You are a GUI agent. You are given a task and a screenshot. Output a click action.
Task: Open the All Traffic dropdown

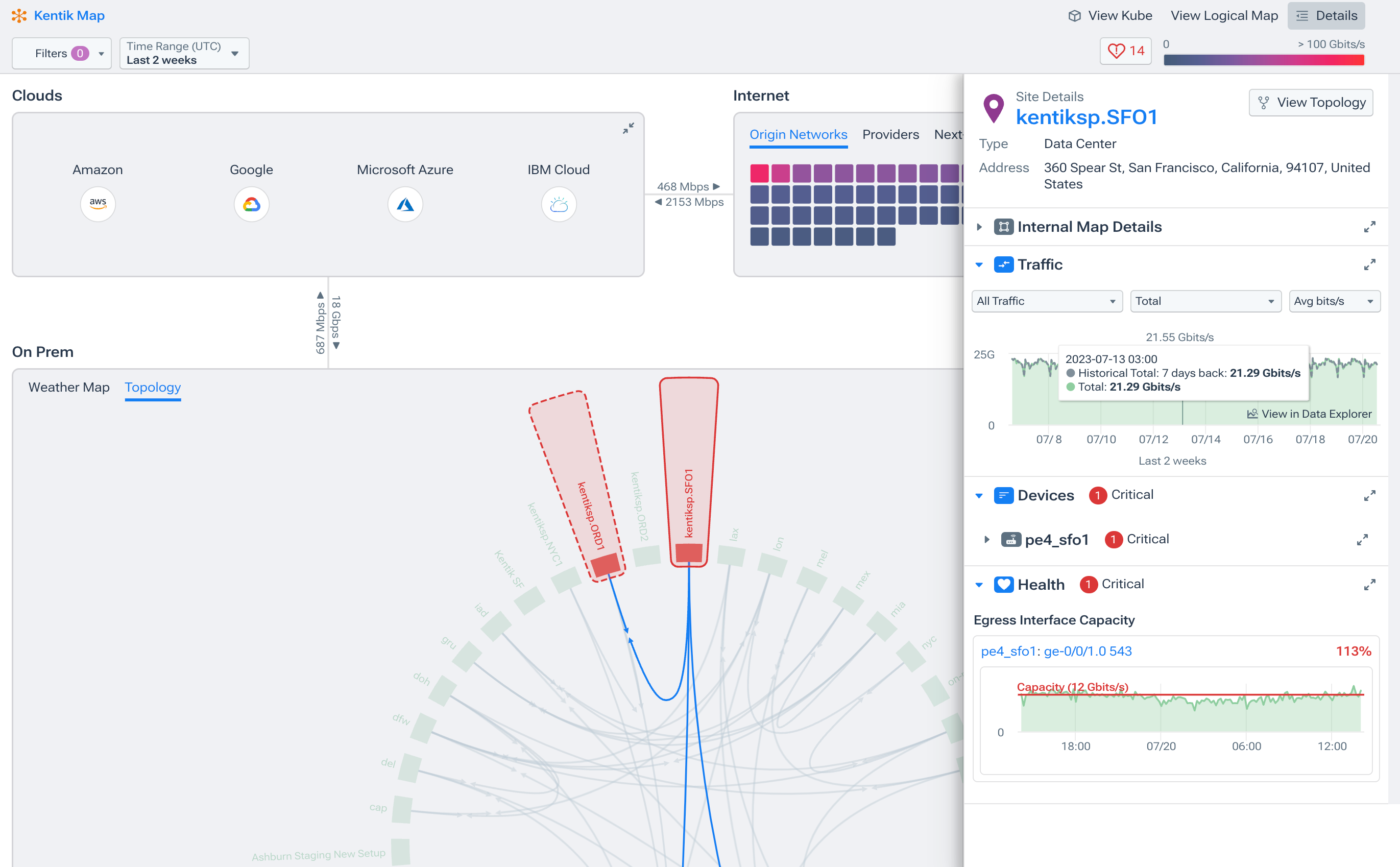coord(1047,301)
